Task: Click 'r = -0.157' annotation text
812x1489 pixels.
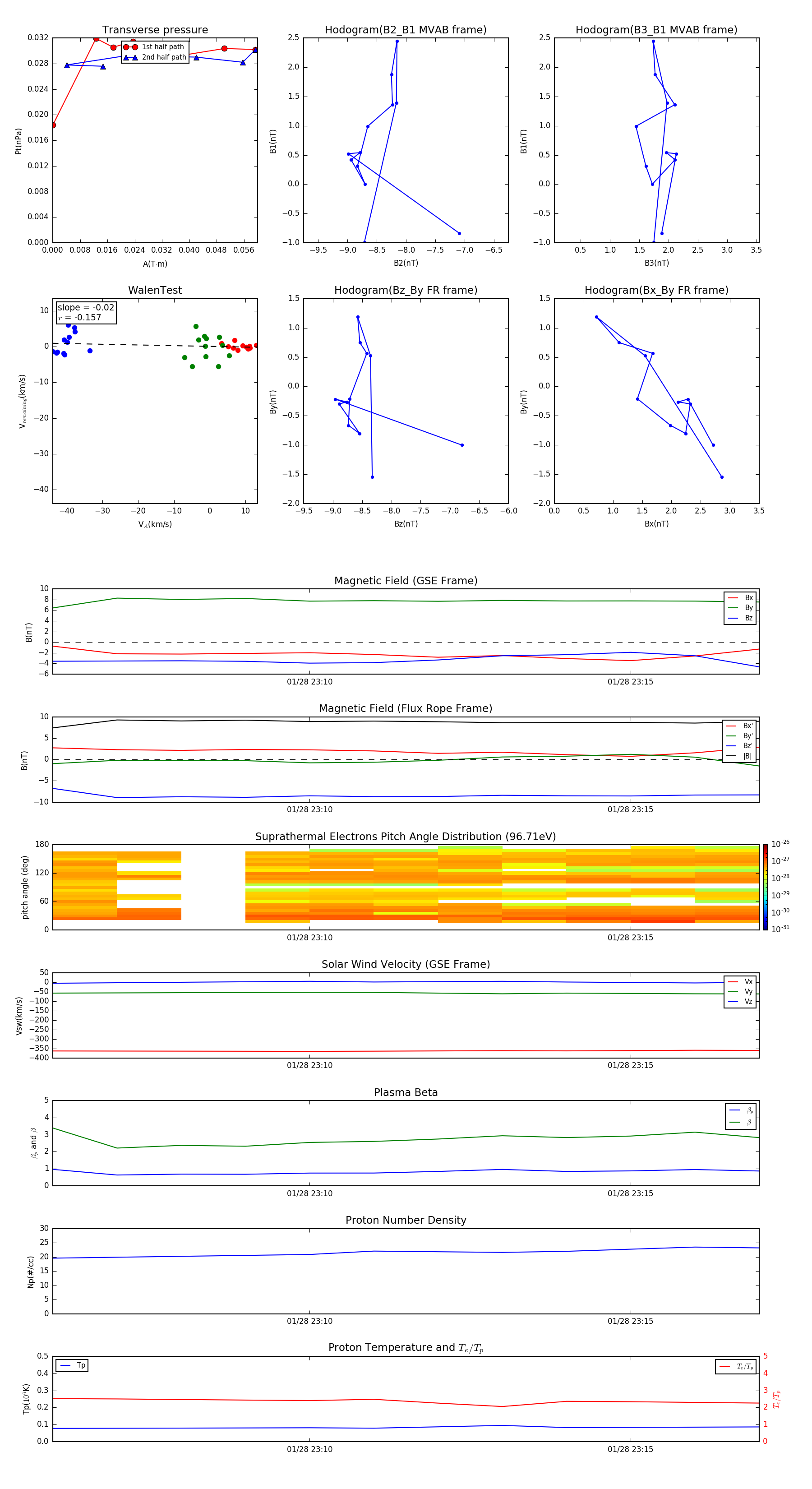Action: pyautogui.click(x=80, y=317)
